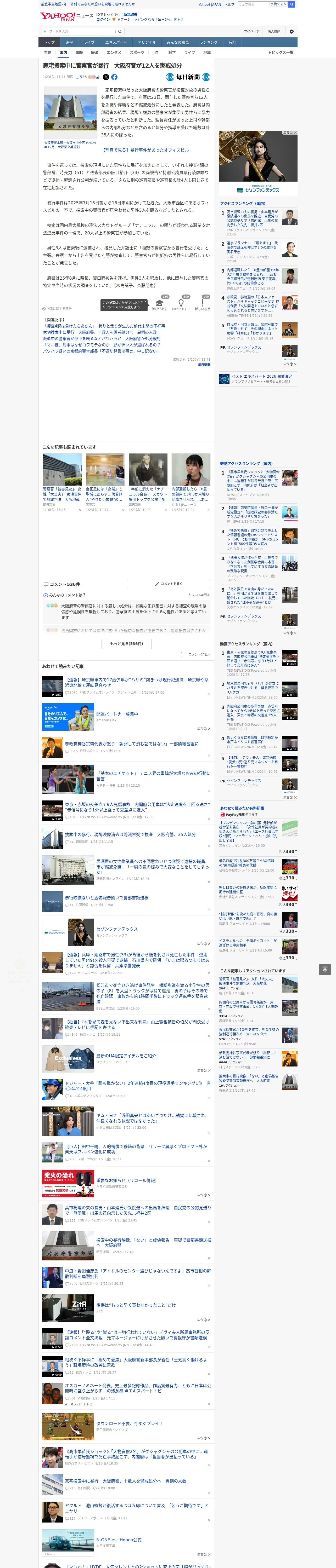Open the 捜査4課は負けたらあかん related article
Screen dimensions: 336x1568
click(104, 326)
